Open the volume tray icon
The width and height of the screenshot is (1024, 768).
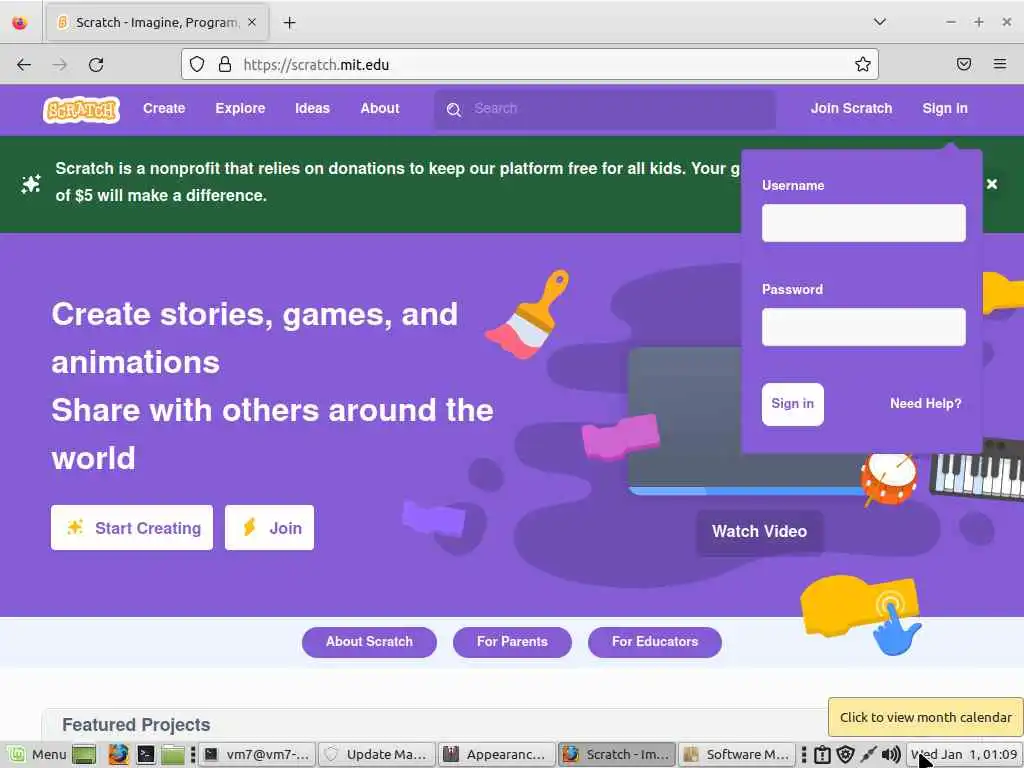[891, 755]
